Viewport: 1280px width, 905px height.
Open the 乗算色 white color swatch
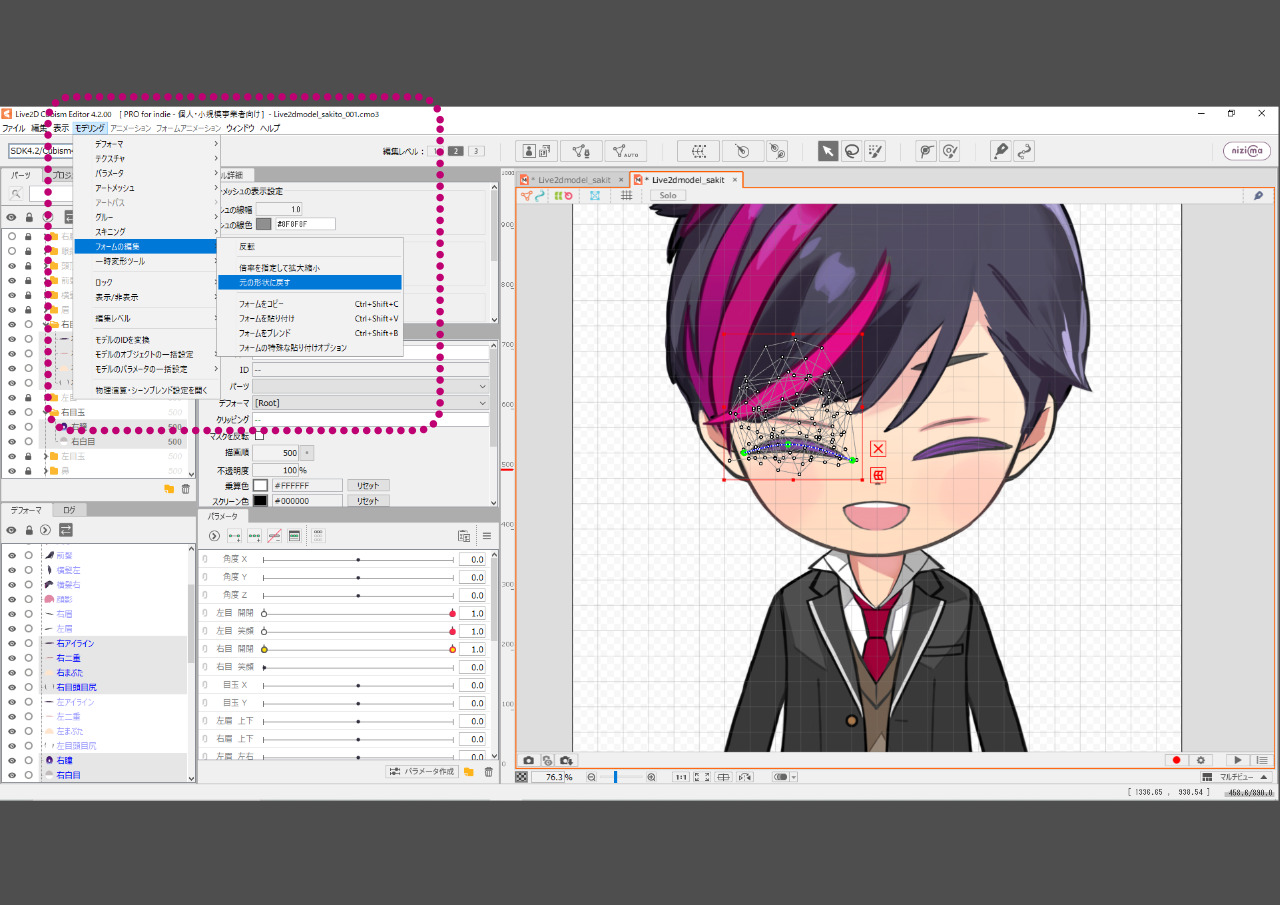point(260,485)
